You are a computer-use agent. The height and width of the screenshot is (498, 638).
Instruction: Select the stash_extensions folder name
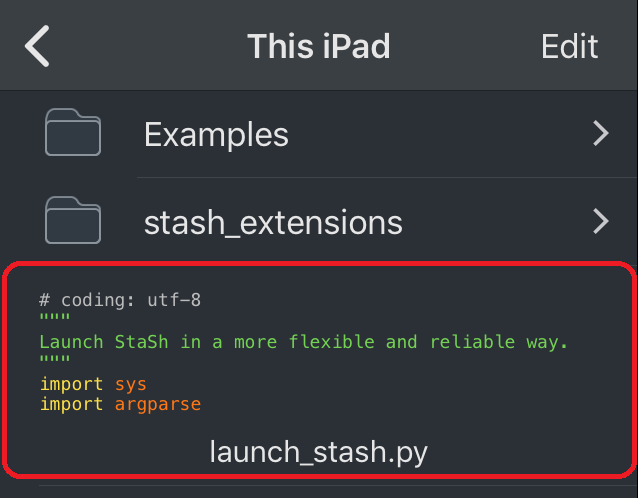click(273, 223)
